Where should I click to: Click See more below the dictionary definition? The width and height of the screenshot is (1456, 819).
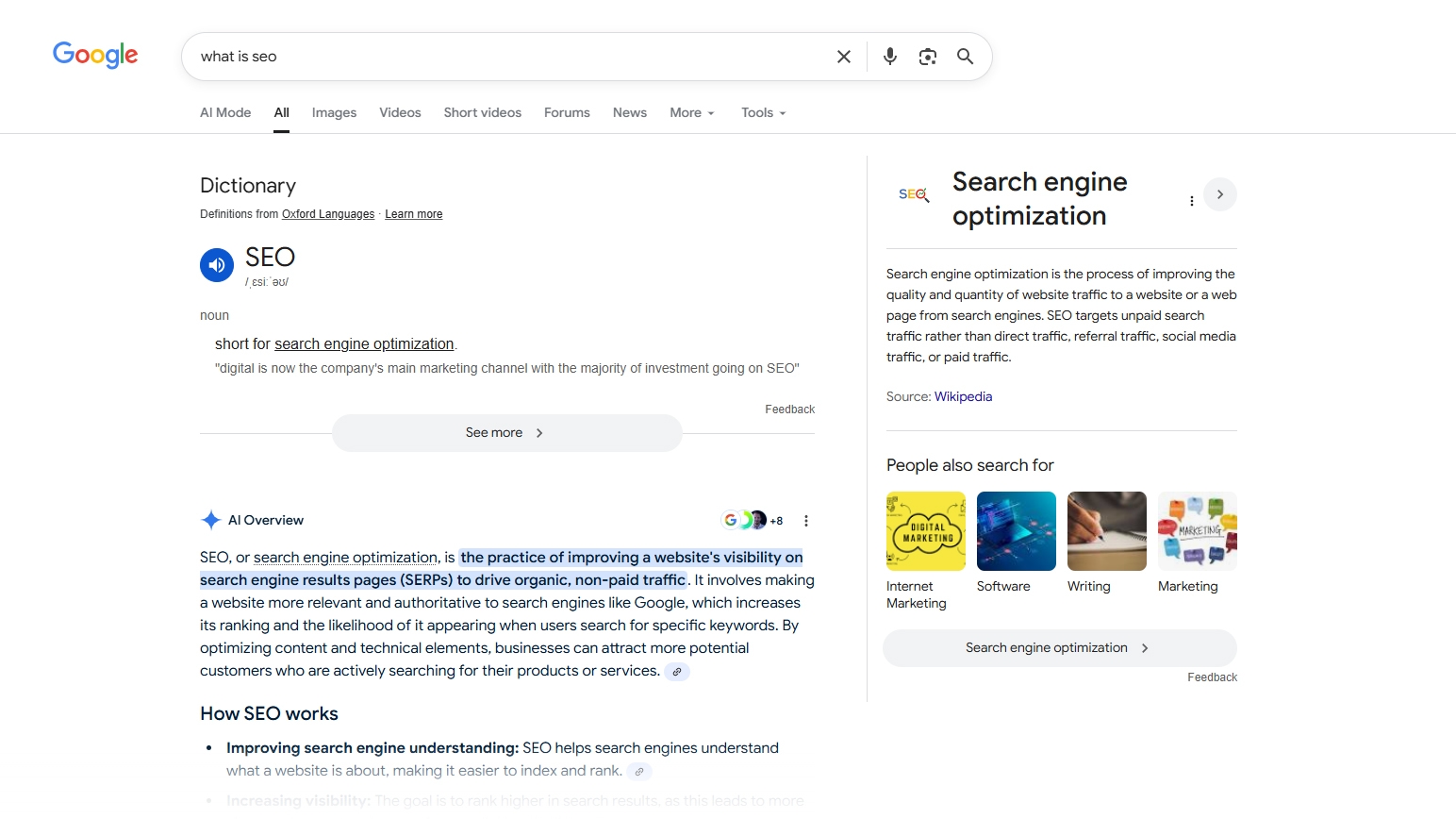[x=505, y=432]
